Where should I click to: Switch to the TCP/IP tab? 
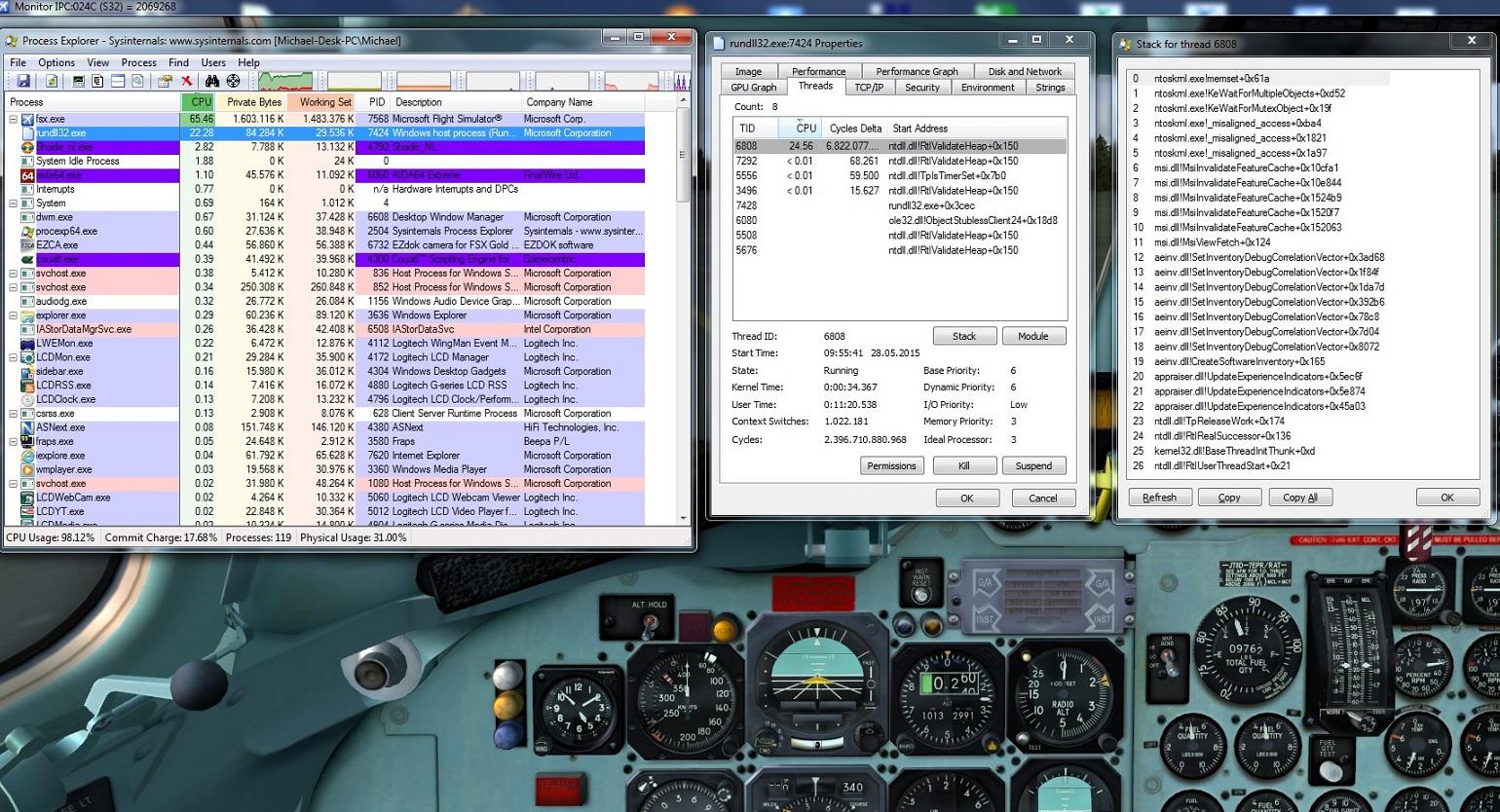pos(869,88)
